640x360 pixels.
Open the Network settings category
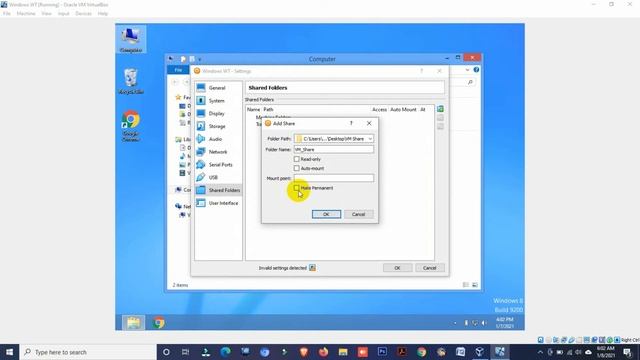218,152
